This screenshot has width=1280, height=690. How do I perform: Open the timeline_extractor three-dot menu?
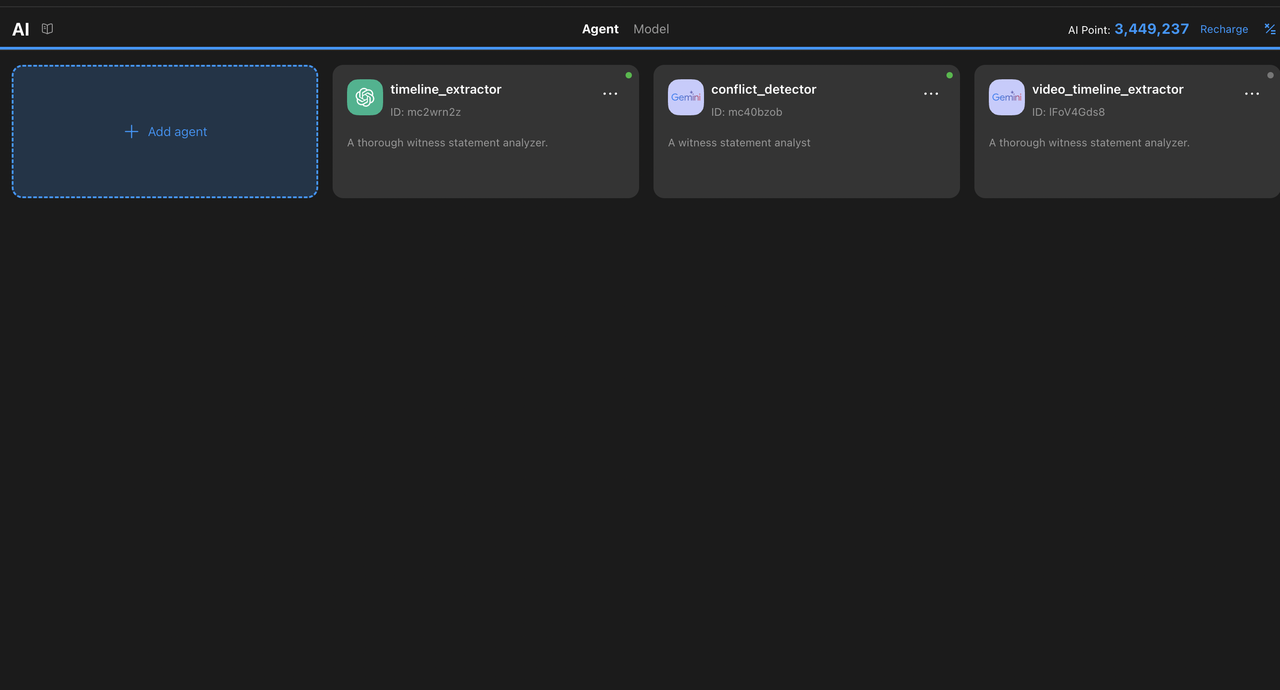(x=610, y=94)
